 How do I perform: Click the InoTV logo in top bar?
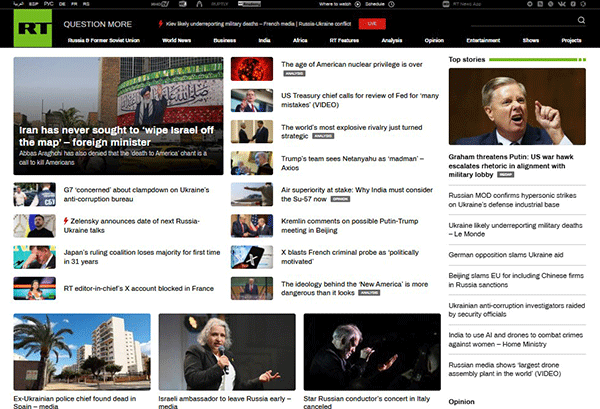pos(160,4)
